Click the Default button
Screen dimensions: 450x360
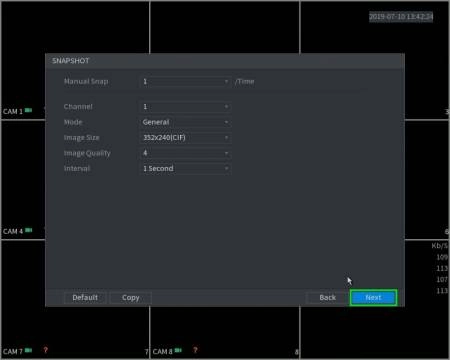click(x=85, y=298)
